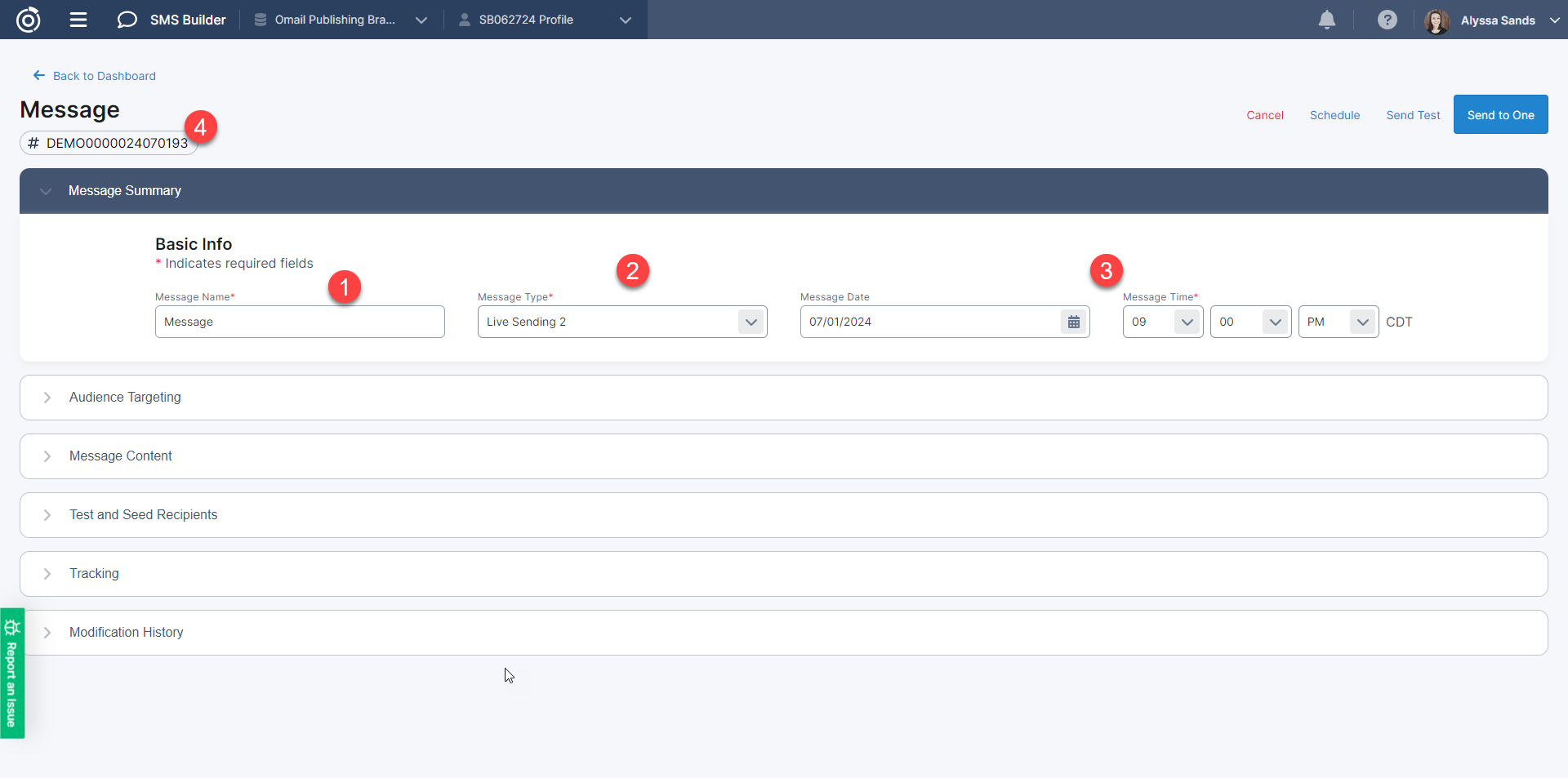This screenshot has height=778, width=1568.
Task: Collapse the Message Summary panel
Action: tap(46, 191)
